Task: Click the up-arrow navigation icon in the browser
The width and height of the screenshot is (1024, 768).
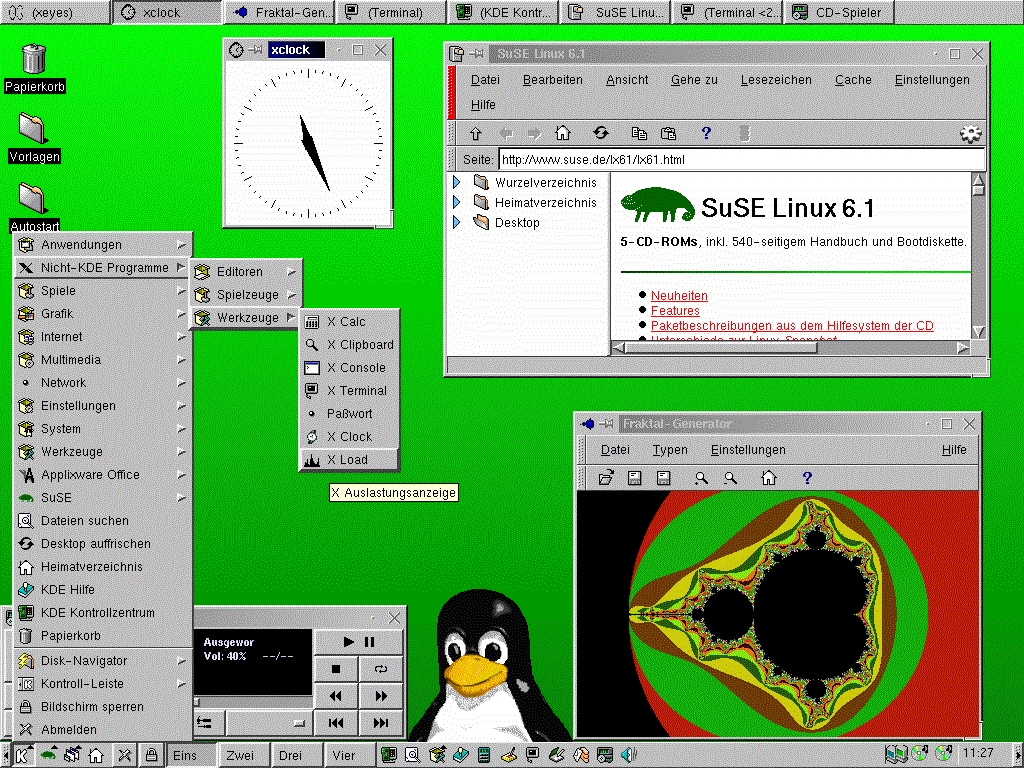Action: pos(475,132)
